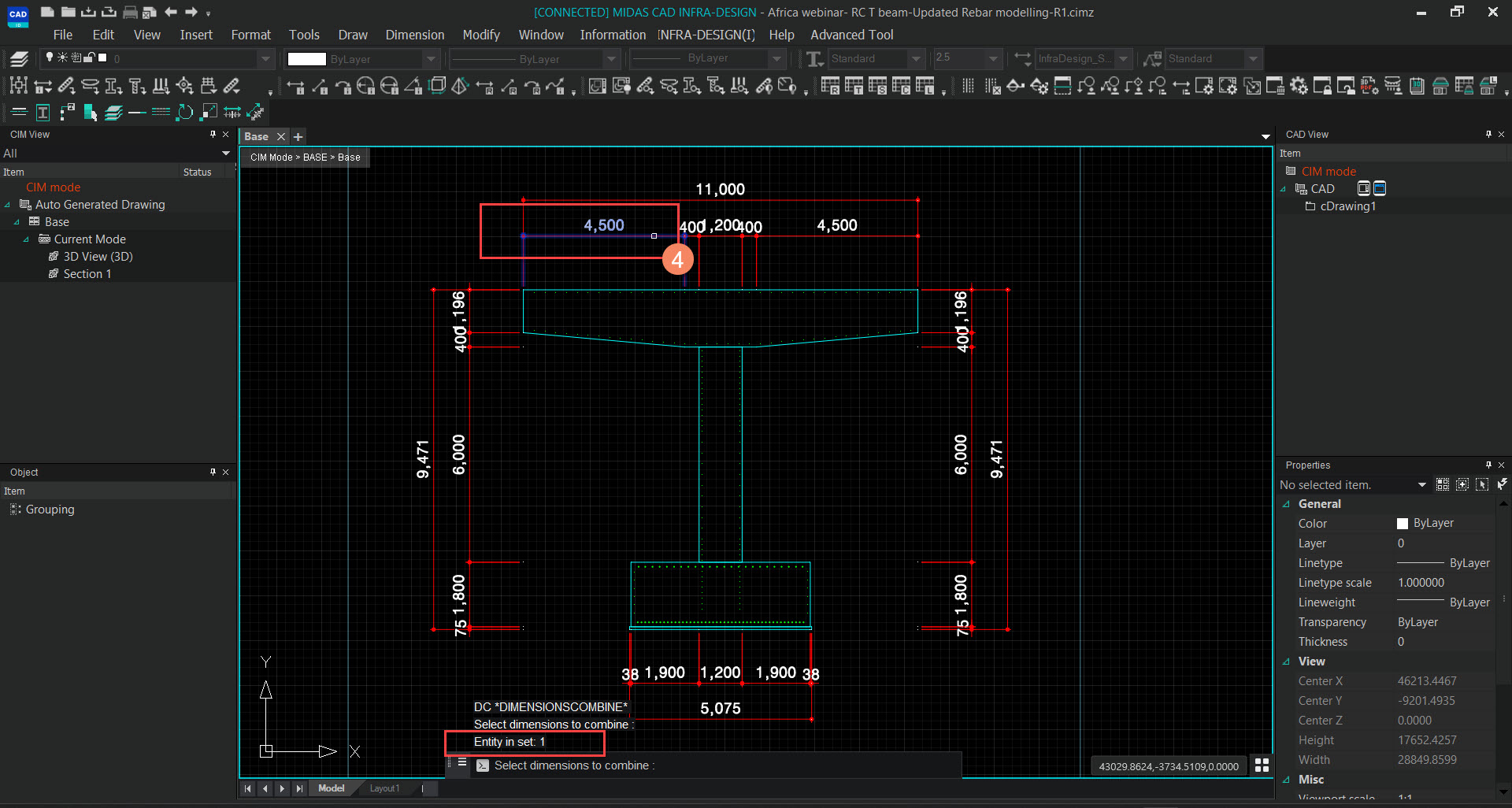Switch to the Layout1 tab
Viewport: 1512px width, 808px height.
pos(384,788)
